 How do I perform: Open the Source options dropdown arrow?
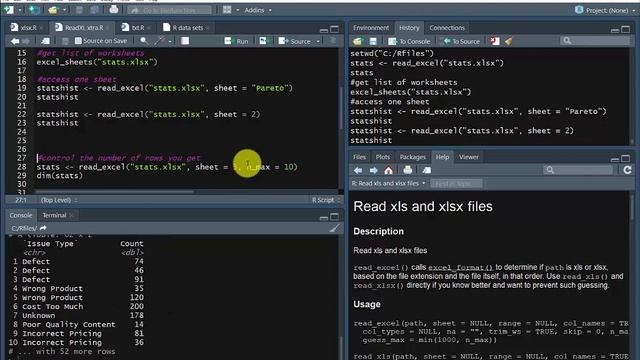(x=318, y=41)
